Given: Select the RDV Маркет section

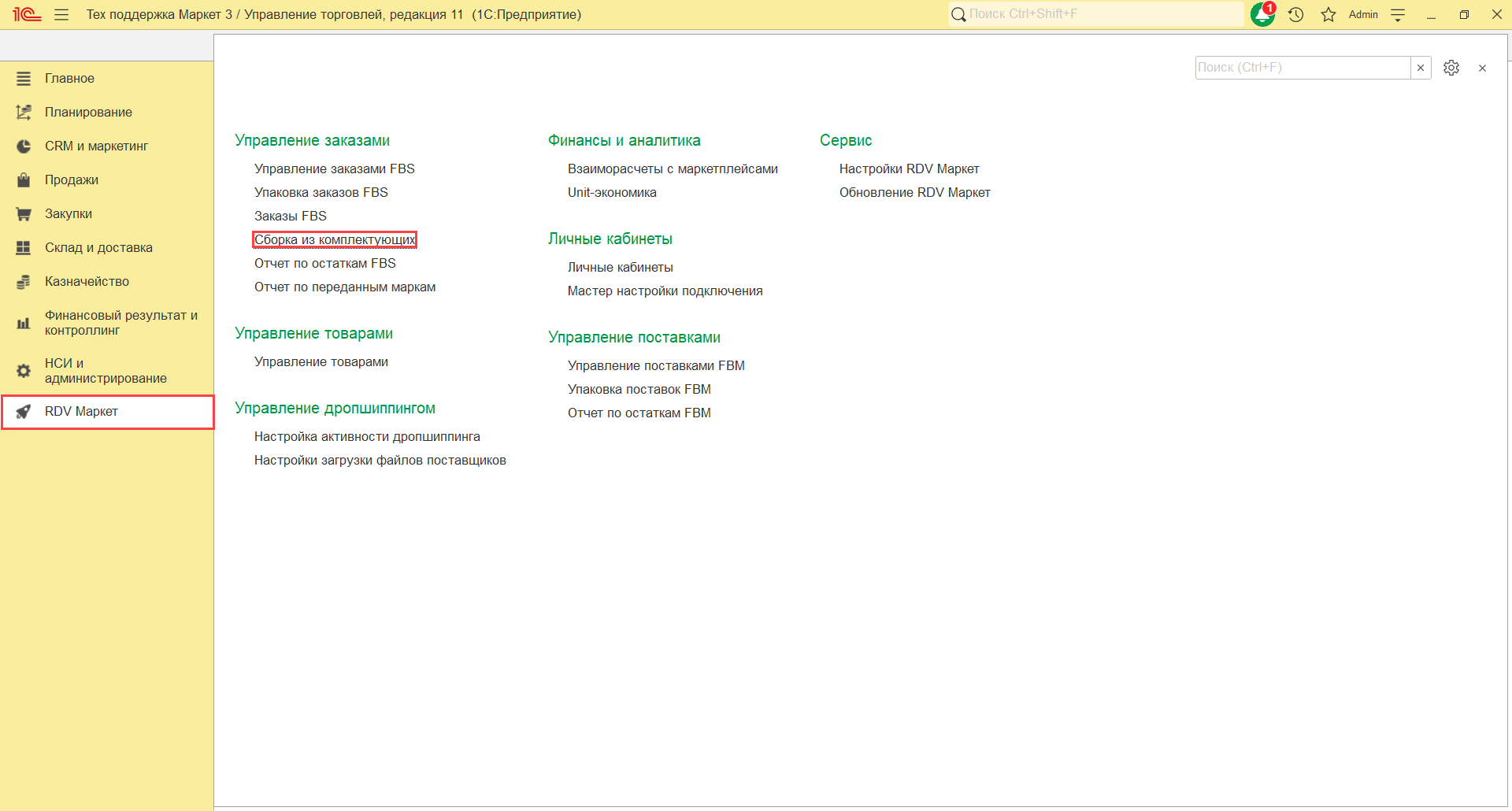Looking at the screenshot, I should (107, 412).
